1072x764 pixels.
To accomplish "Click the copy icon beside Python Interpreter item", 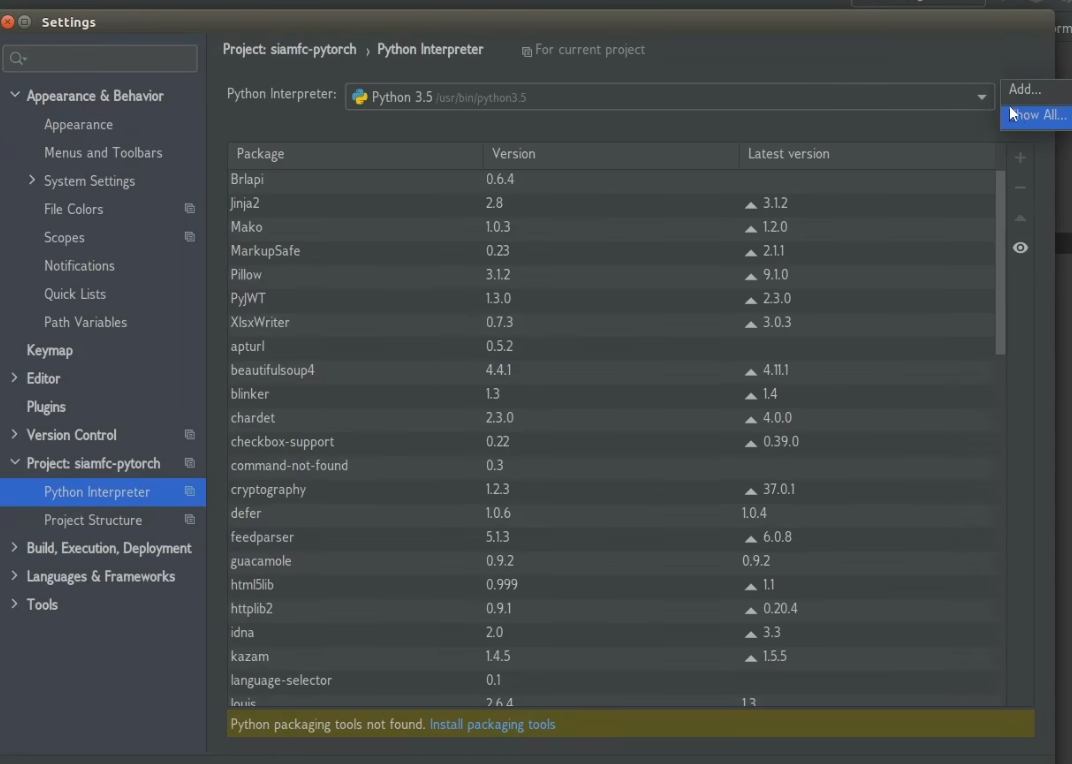I will pos(190,491).
